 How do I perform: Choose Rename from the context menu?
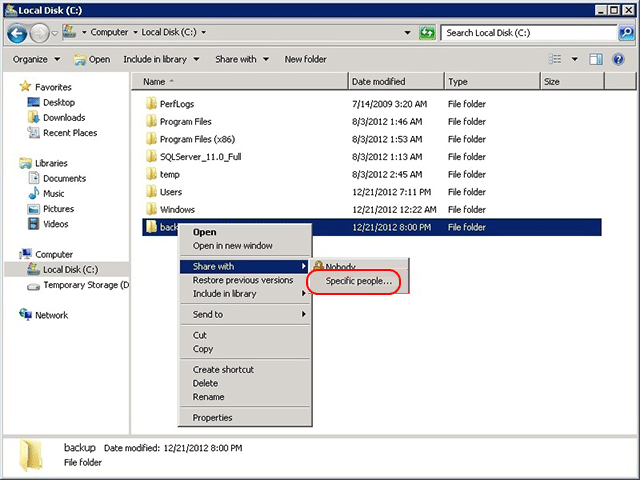pos(245,397)
